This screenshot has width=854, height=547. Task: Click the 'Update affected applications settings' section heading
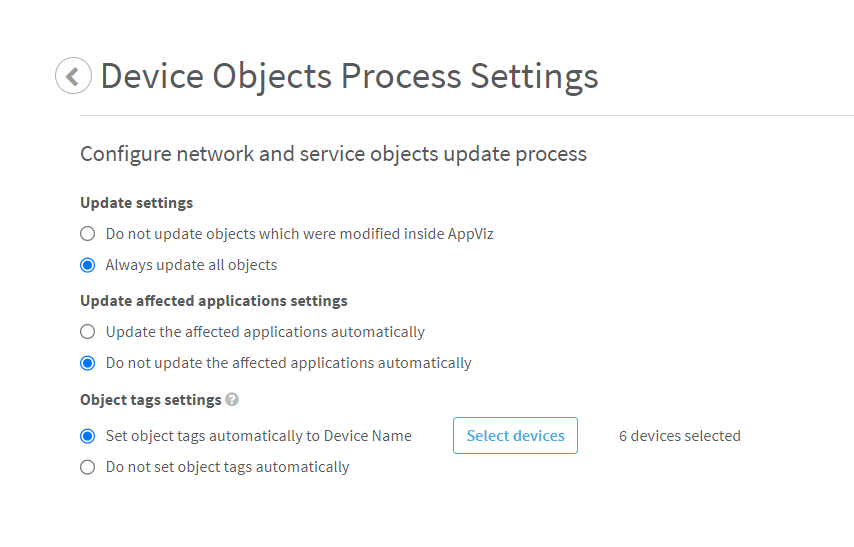[213, 301]
